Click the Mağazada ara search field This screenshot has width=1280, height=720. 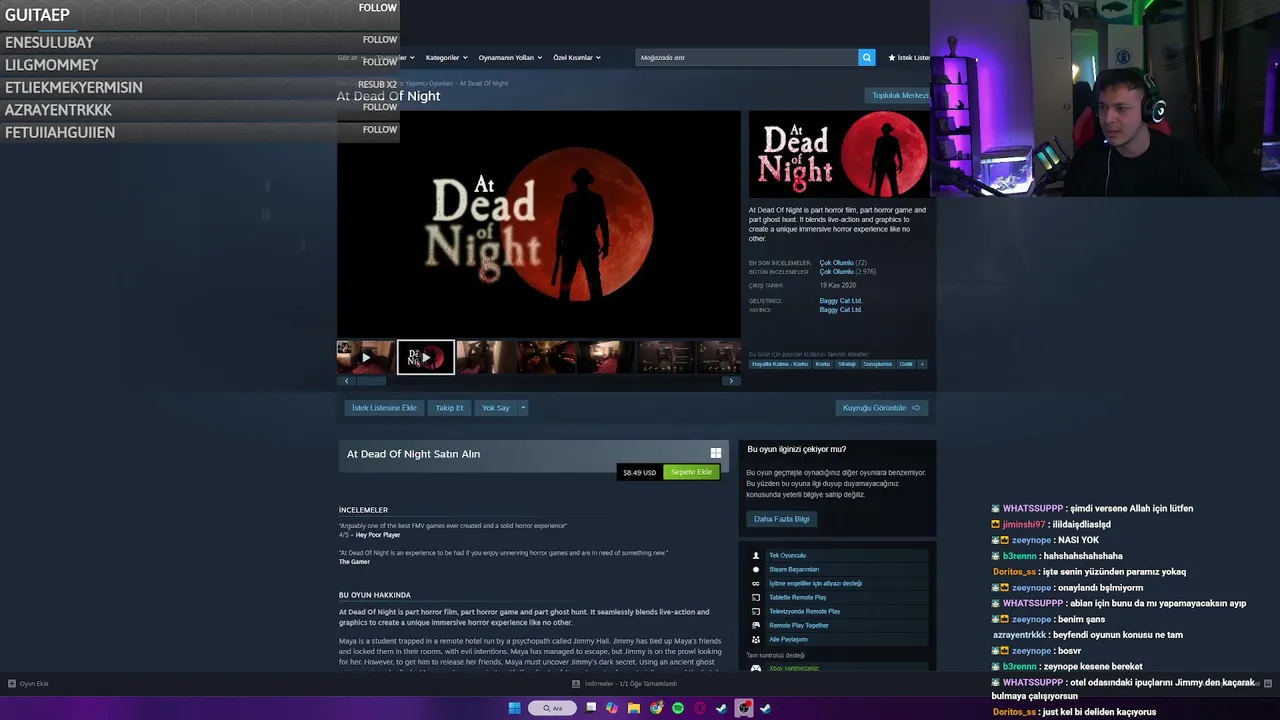[746, 57]
